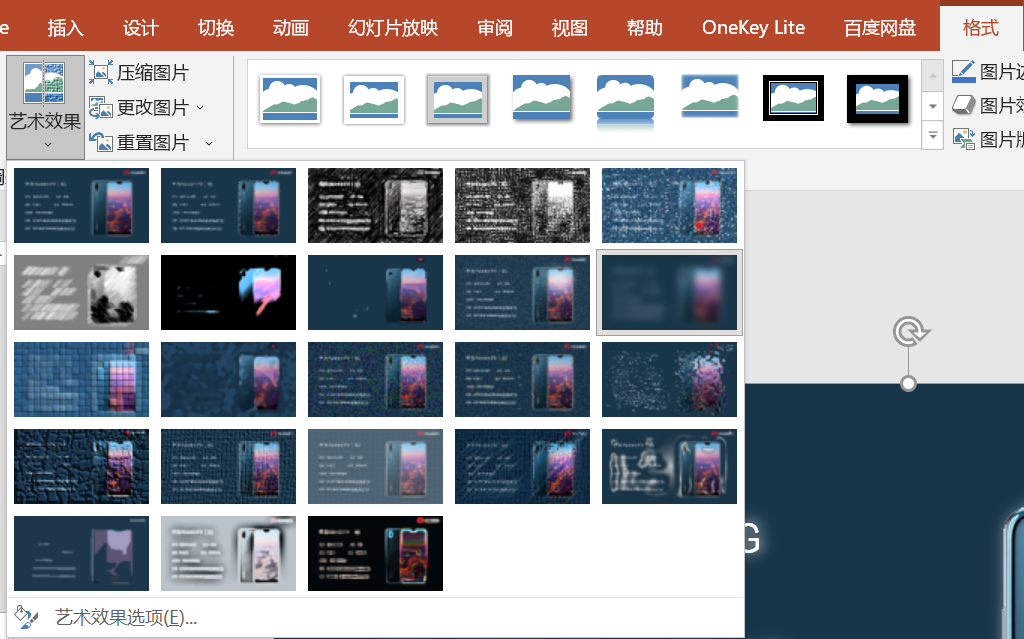This screenshot has height=639, width=1024.
Task: Apply the colored noise effect in third row
Action: tap(376, 379)
